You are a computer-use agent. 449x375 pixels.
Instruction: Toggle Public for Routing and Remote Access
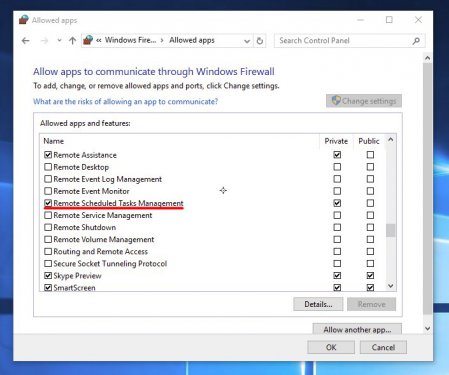pyautogui.click(x=370, y=251)
